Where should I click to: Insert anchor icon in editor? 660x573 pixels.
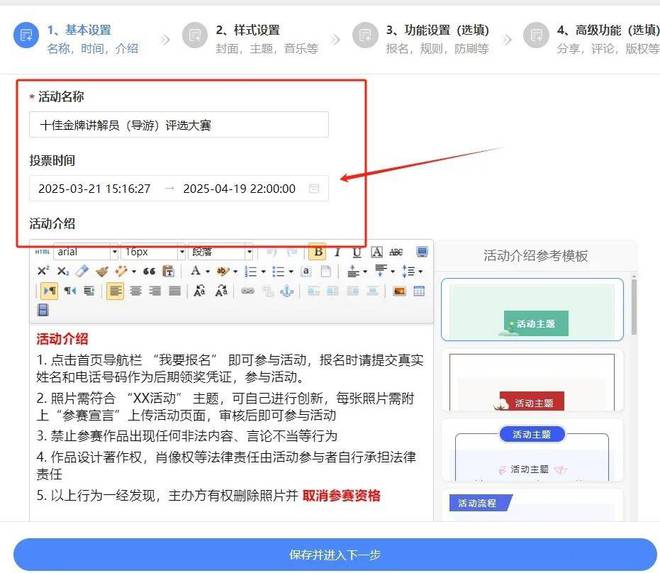[287, 290]
